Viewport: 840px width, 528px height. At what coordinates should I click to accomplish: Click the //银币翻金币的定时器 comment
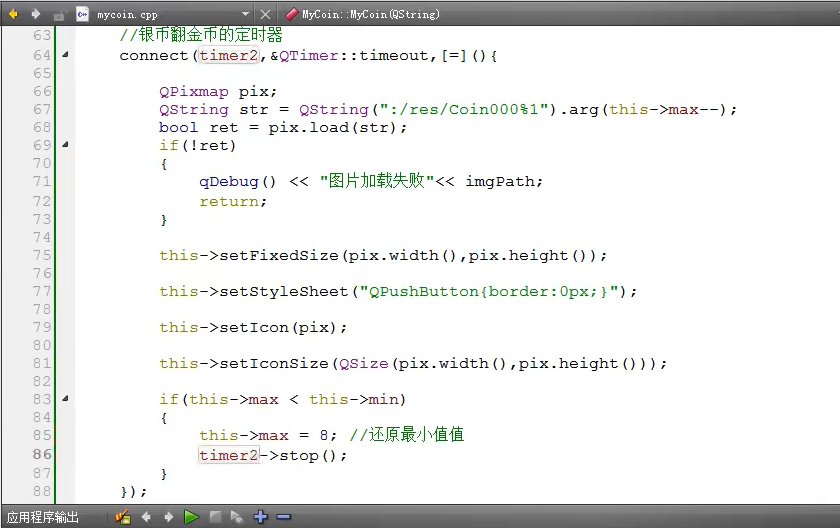201,35
